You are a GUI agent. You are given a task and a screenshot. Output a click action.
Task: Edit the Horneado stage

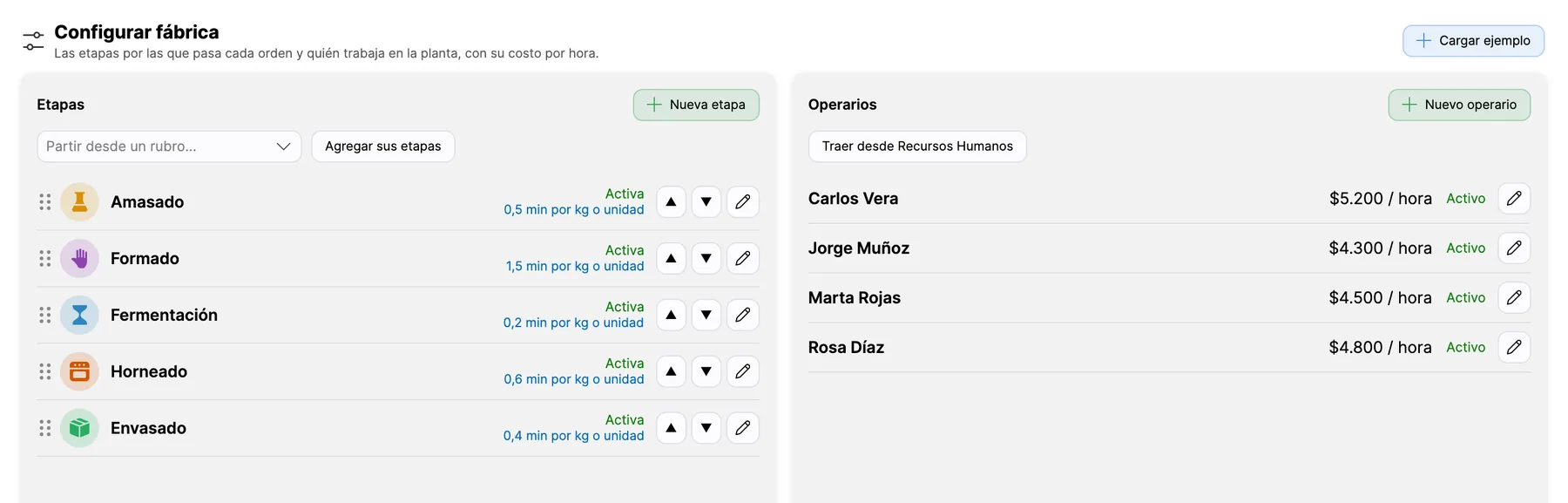743,372
